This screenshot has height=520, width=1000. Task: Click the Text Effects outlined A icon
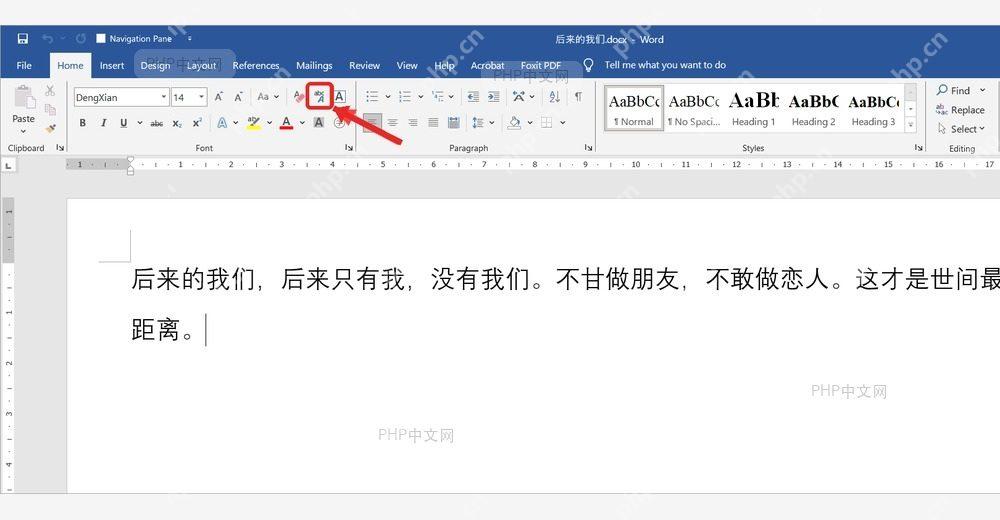[222, 123]
